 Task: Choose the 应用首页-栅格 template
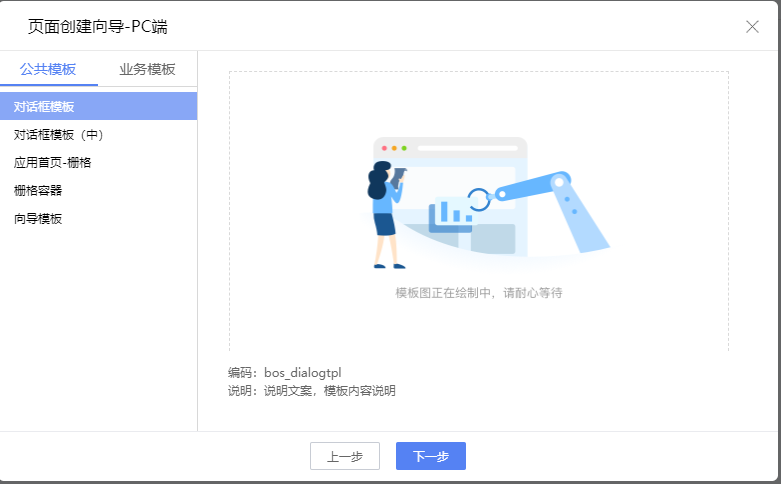click(x=99, y=162)
